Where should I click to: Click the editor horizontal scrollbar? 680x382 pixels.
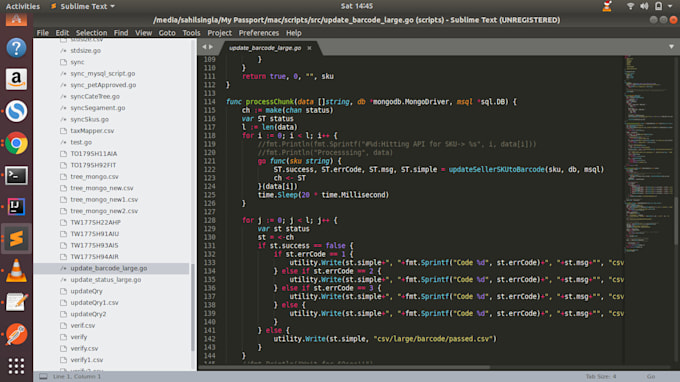coord(344,368)
